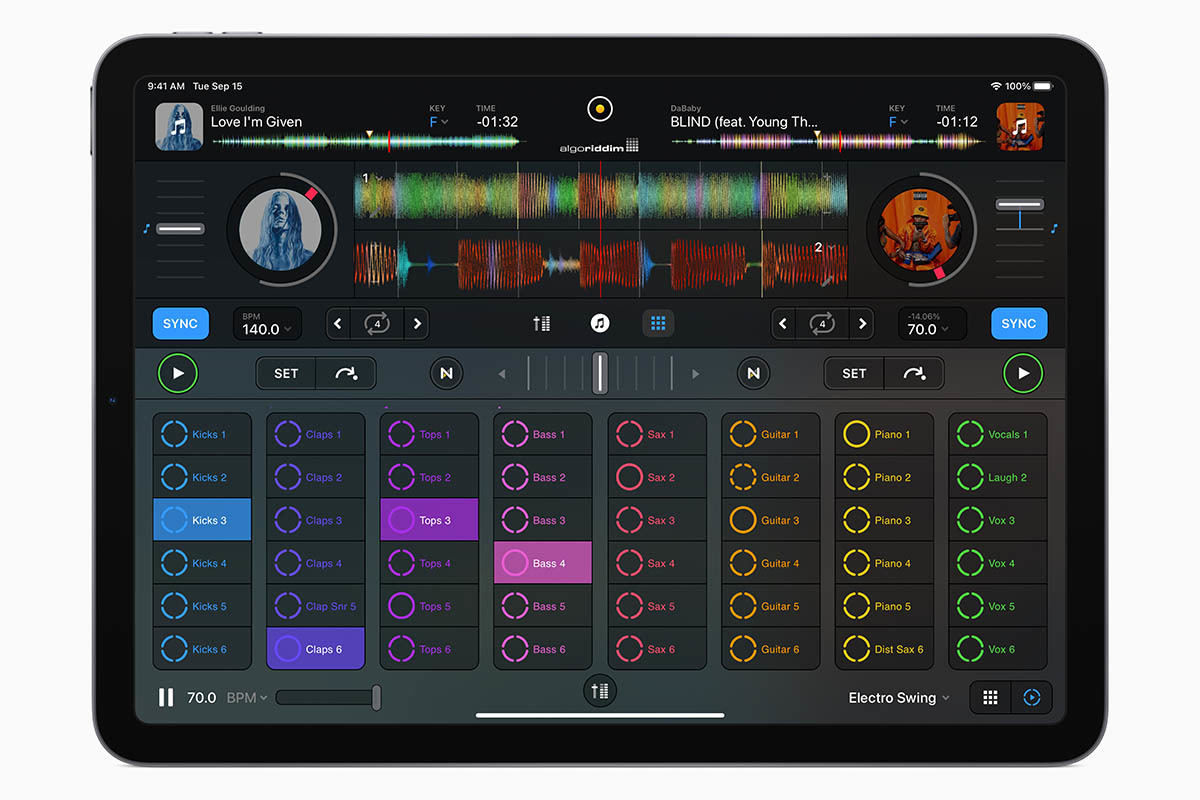Increase left deck loop length arrow
This screenshot has width=1200, height=800.
[x=417, y=323]
